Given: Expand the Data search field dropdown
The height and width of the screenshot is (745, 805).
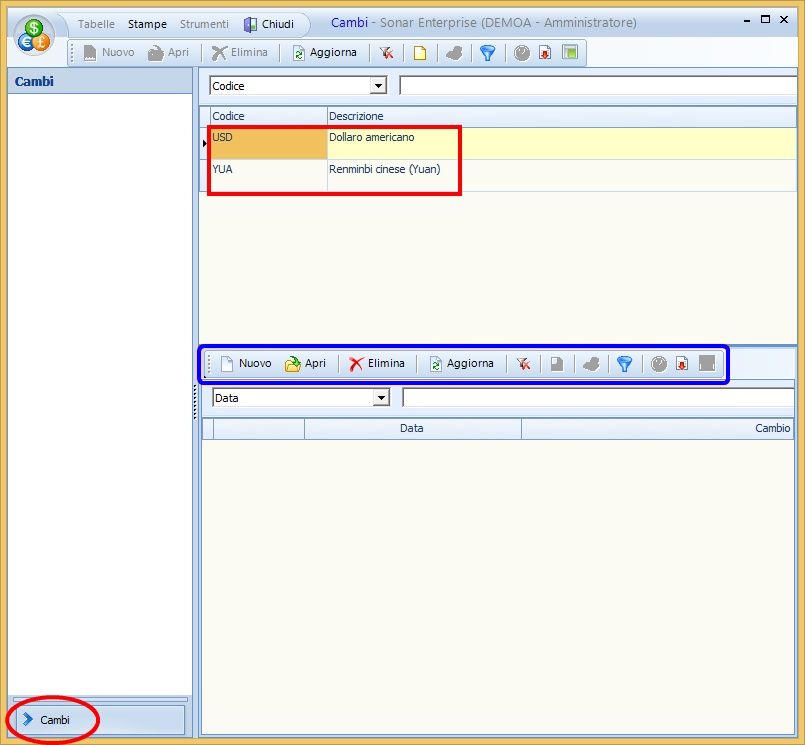Looking at the screenshot, I should click(380, 398).
